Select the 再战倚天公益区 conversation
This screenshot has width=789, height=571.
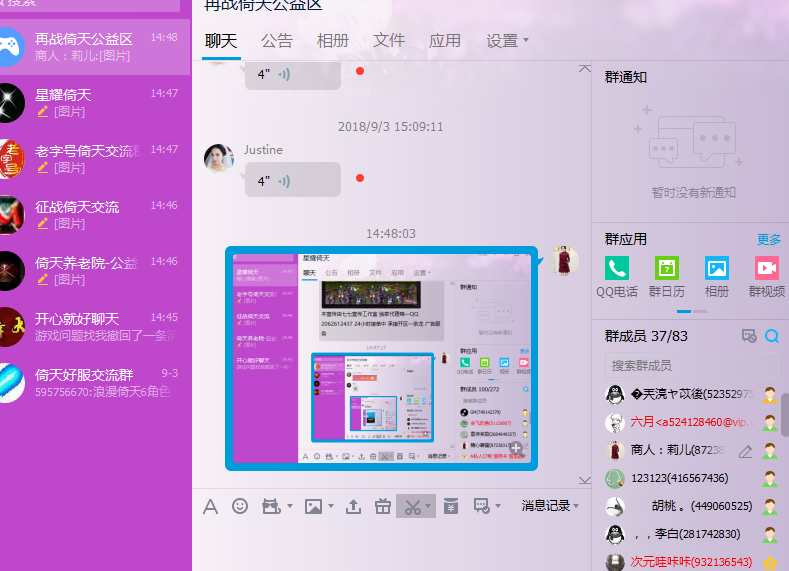click(95, 47)
